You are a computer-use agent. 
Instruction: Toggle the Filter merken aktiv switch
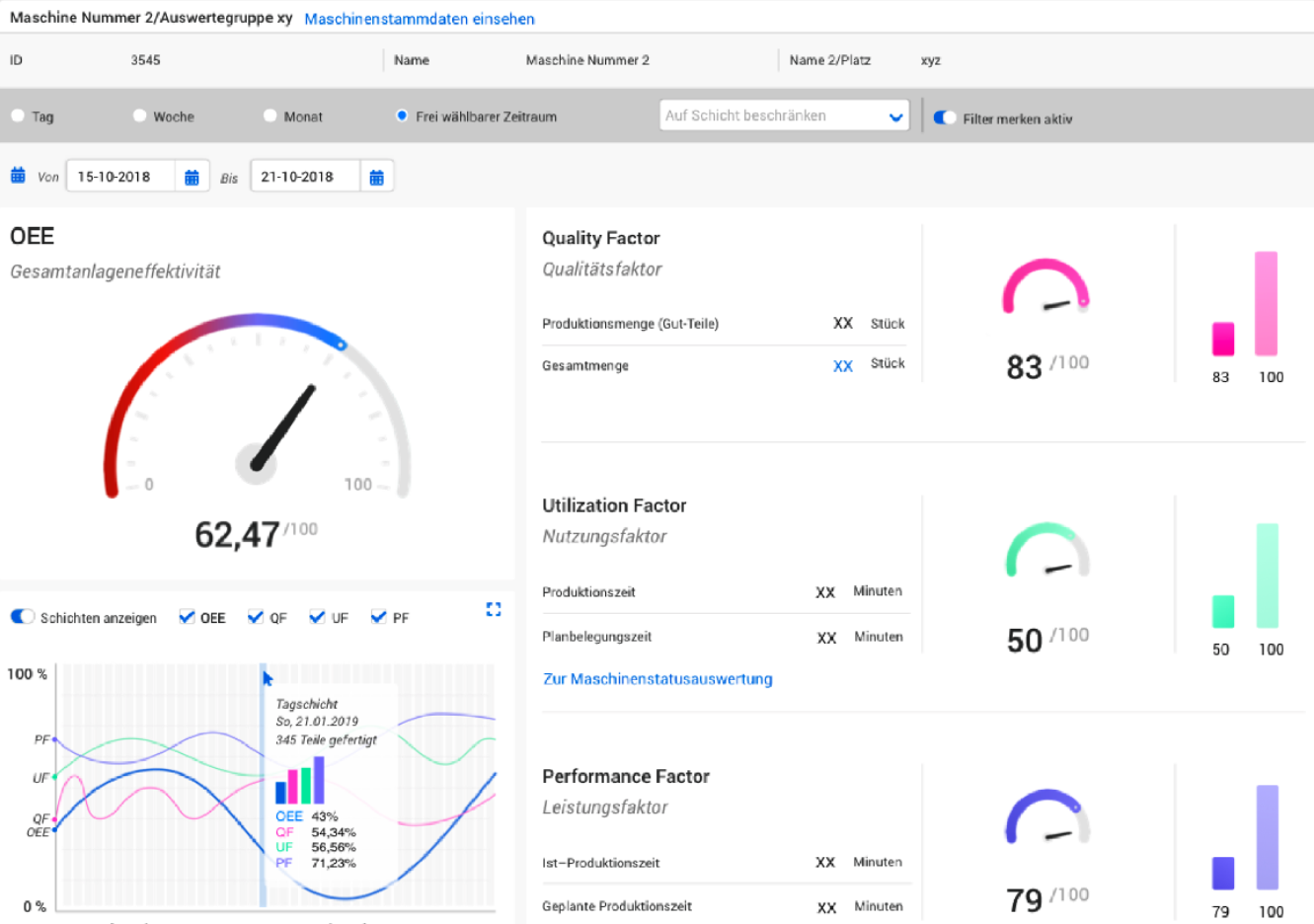[x=945, y=117]
